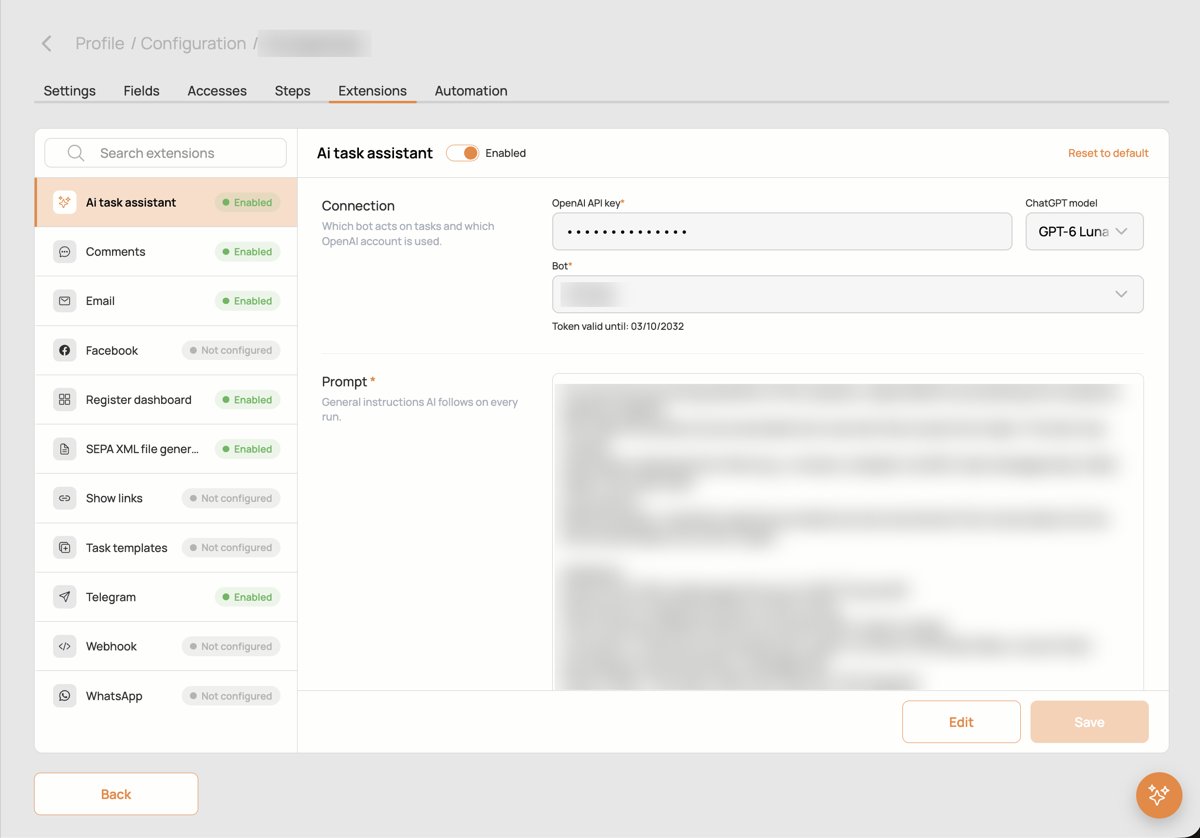Open the floating AI sparkle assistant button
The height and width of the screenshot is (838, 1200).
click(x=1159, y=795)
